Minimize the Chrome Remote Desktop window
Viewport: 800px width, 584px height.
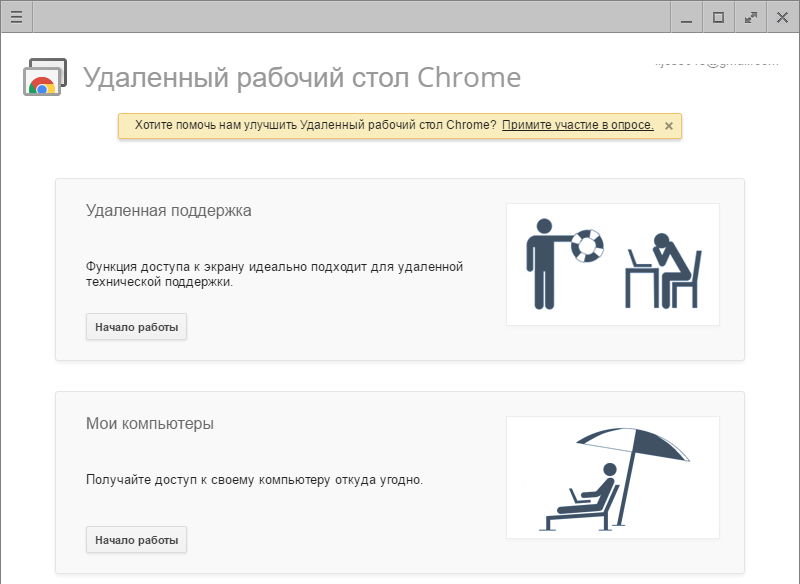(x=685, y=17)
